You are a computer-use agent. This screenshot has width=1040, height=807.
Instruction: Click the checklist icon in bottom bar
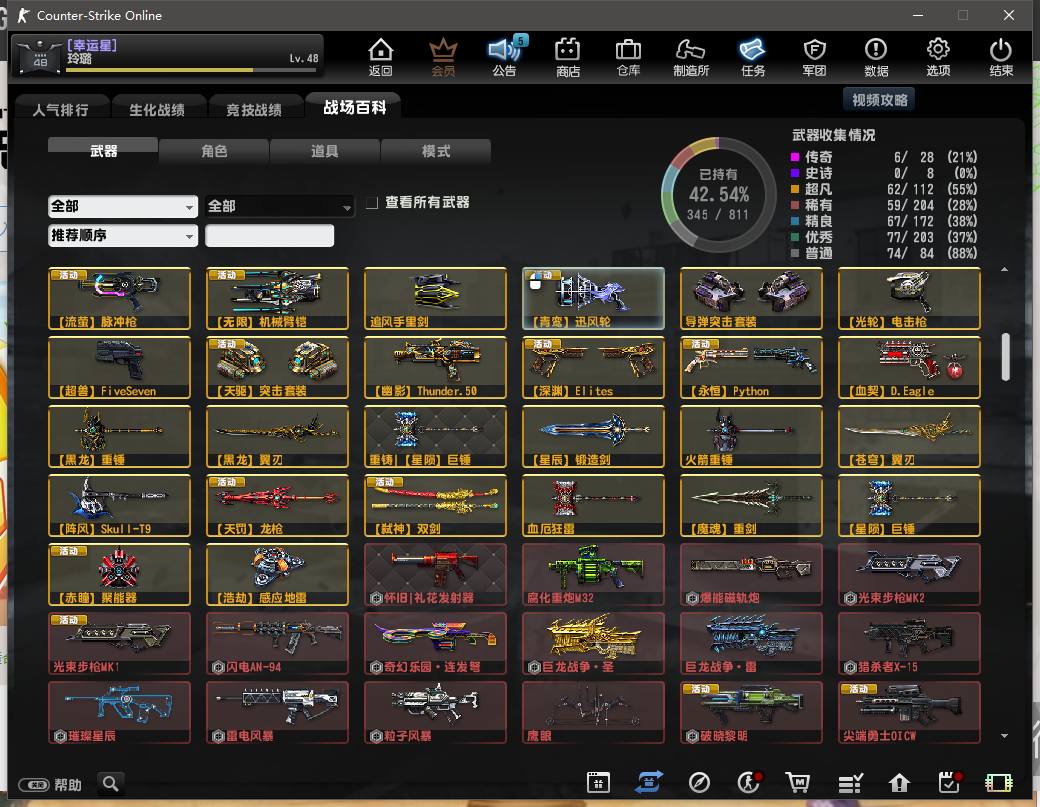(850, 783)
